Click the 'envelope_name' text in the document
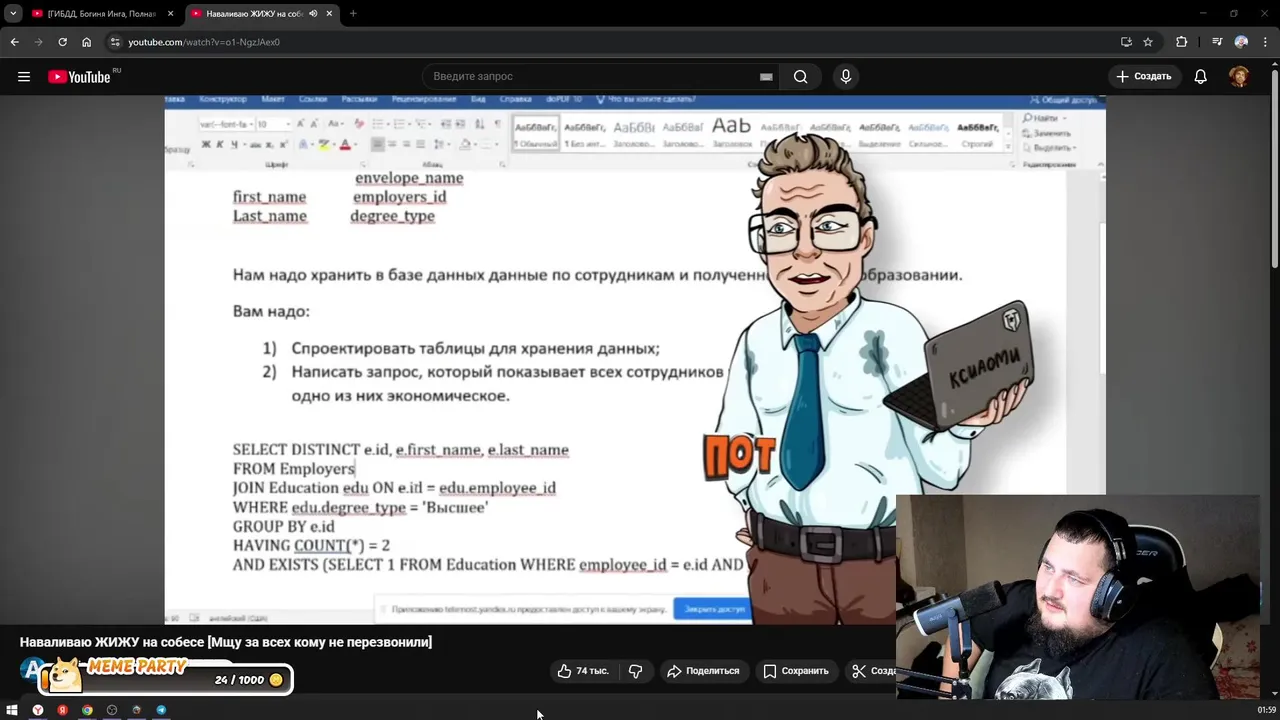Screen dimensions: 1280x720 click(x=409, y=178)
